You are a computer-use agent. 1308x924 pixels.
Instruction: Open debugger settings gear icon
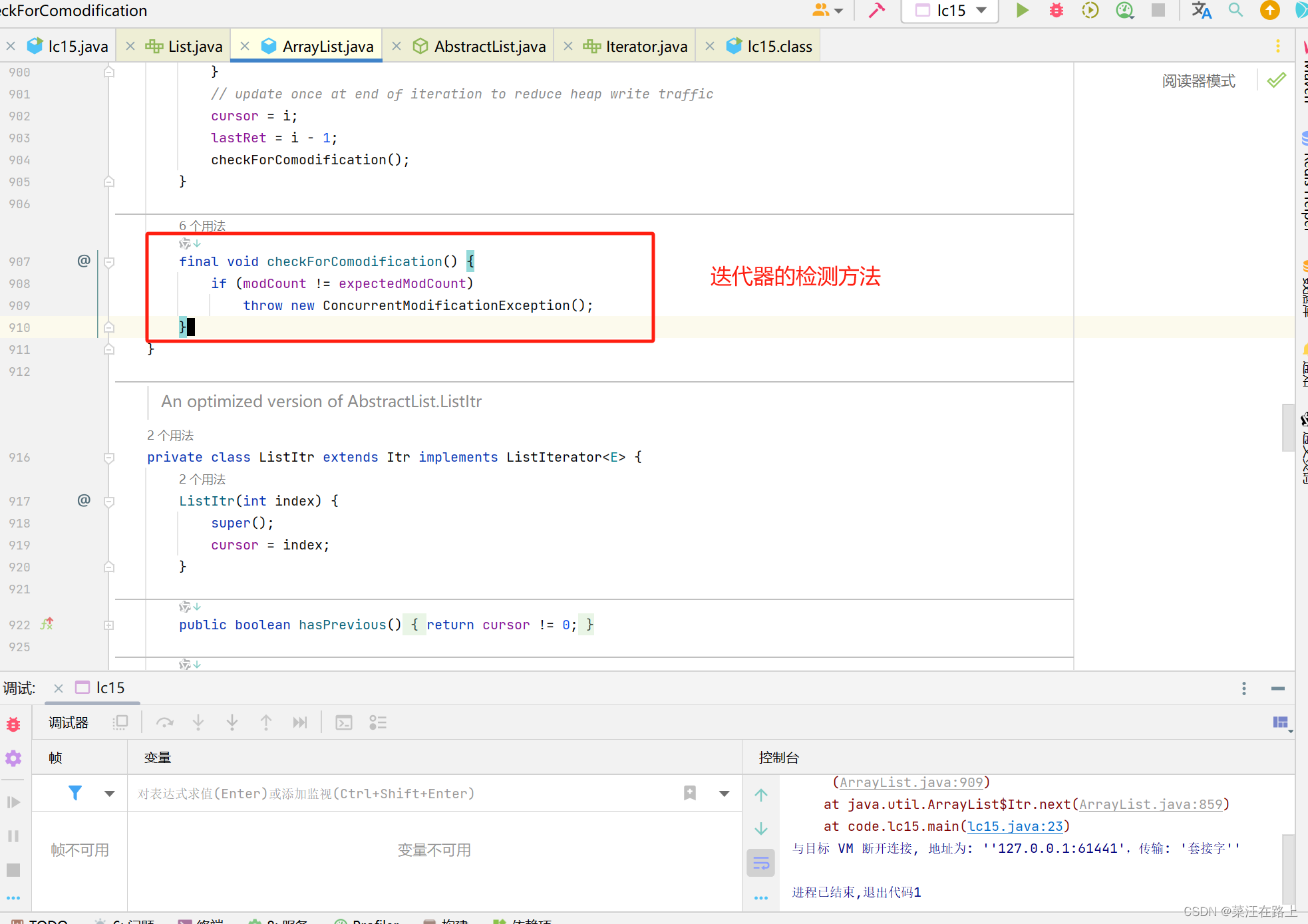pyautogui.click(x=13, y=758)
